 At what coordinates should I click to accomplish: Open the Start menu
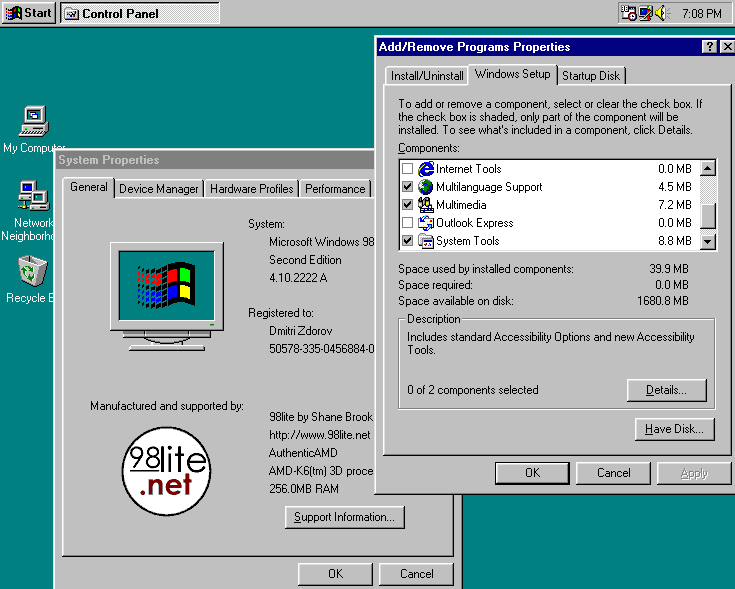coord(29,13)
